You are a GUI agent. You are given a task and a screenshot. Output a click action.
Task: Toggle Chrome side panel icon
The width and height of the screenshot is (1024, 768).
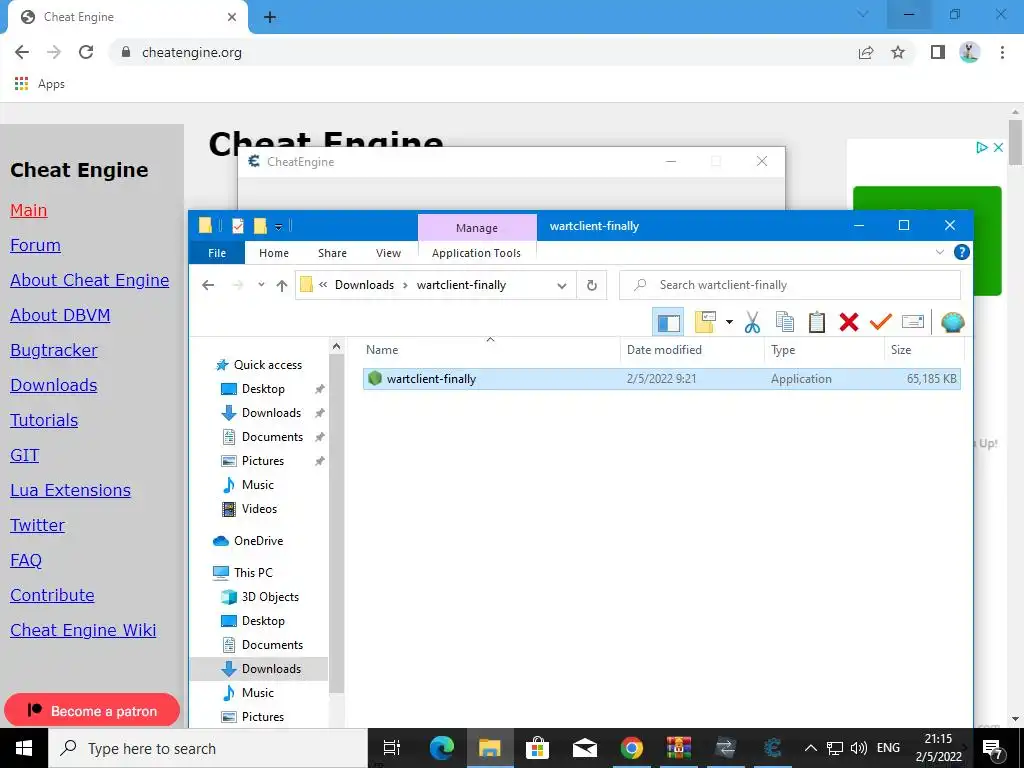point(938,52)
